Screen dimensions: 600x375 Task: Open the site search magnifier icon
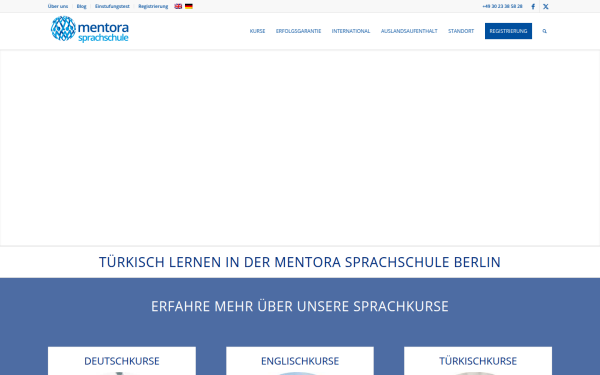(545, 31)
